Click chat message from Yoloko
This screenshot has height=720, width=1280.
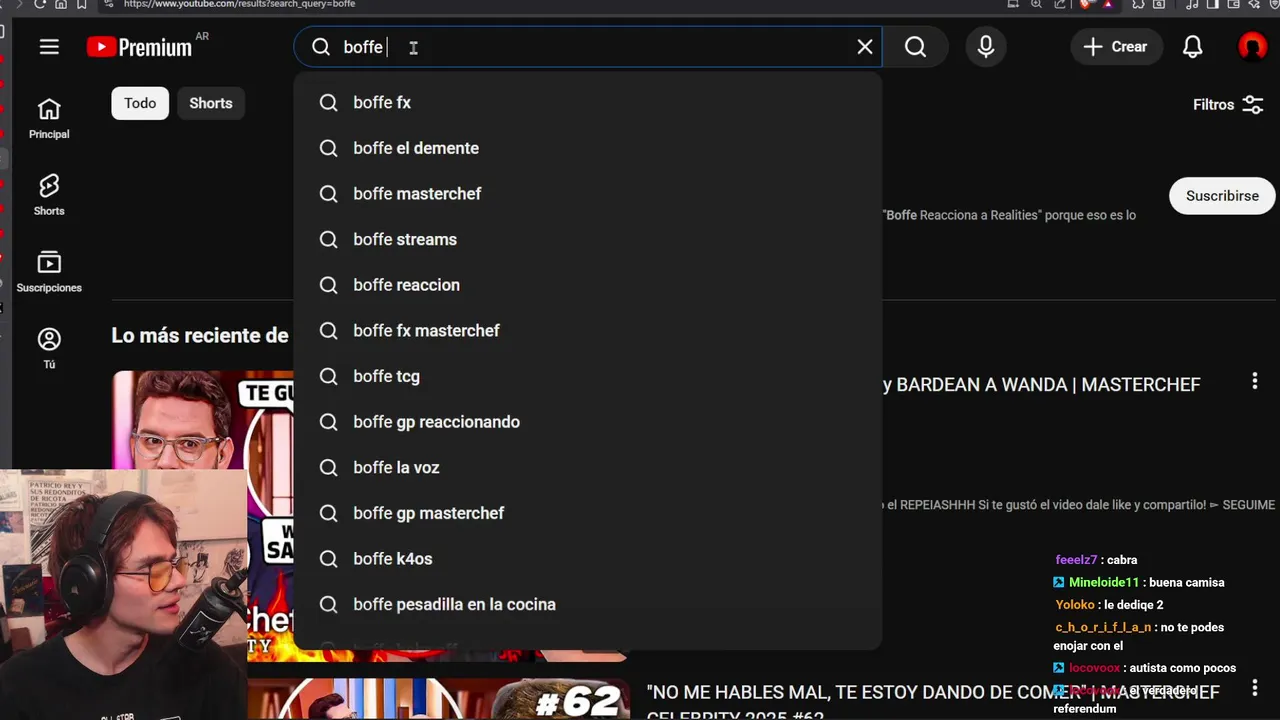tap(1109, 605)
